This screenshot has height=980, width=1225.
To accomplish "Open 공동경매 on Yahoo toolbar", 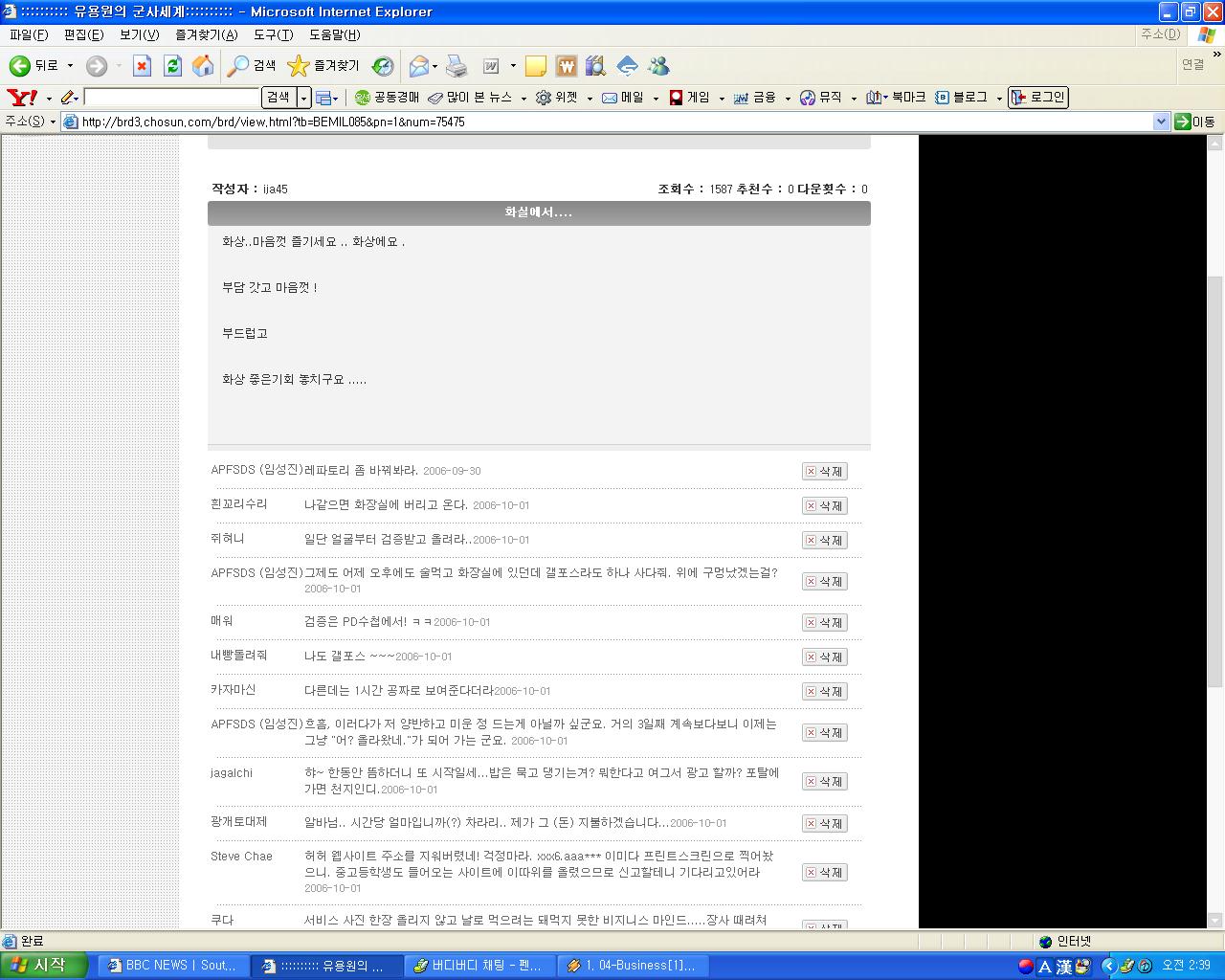I will [x=387, y=98].
